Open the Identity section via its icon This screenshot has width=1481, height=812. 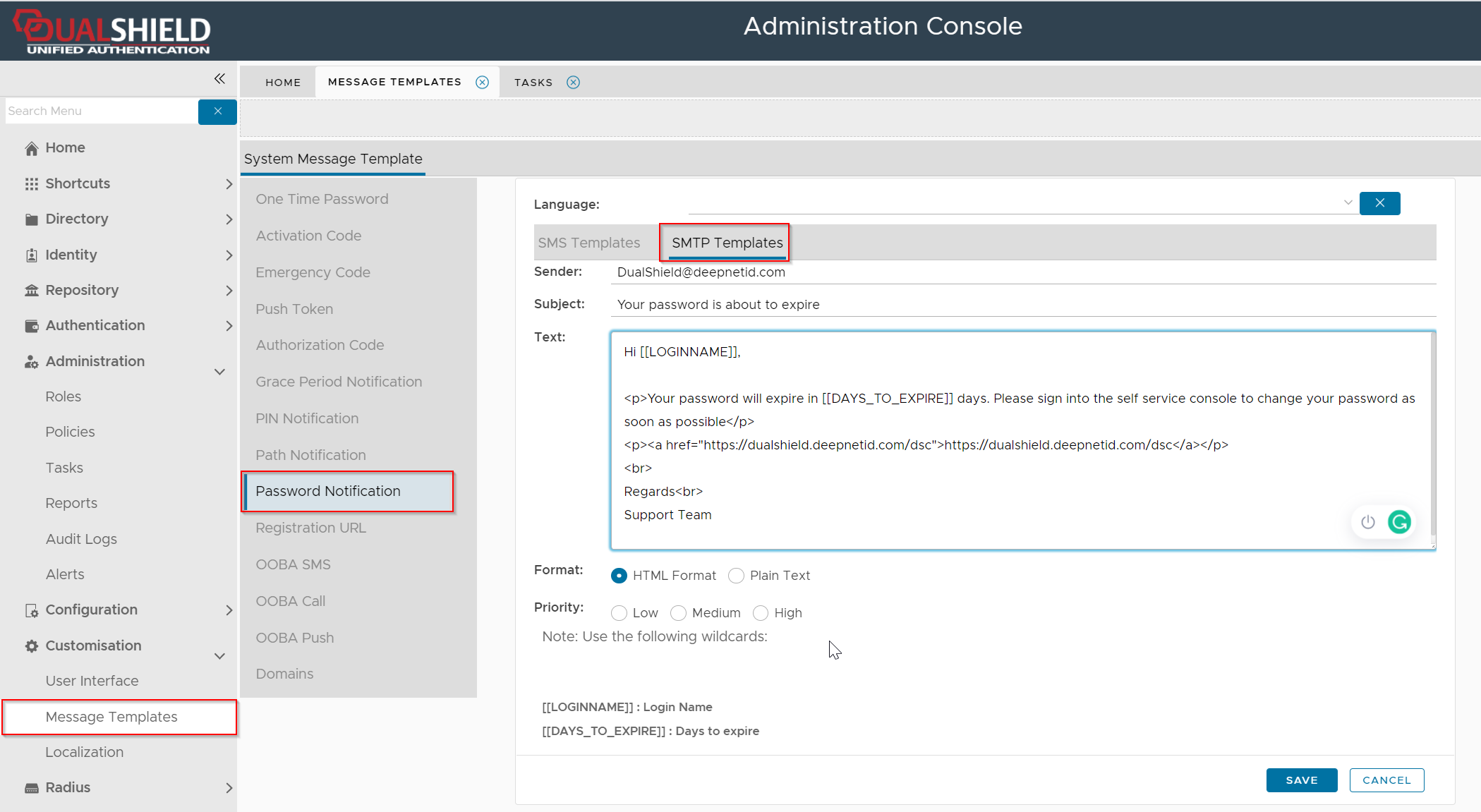tap(31, 255)
